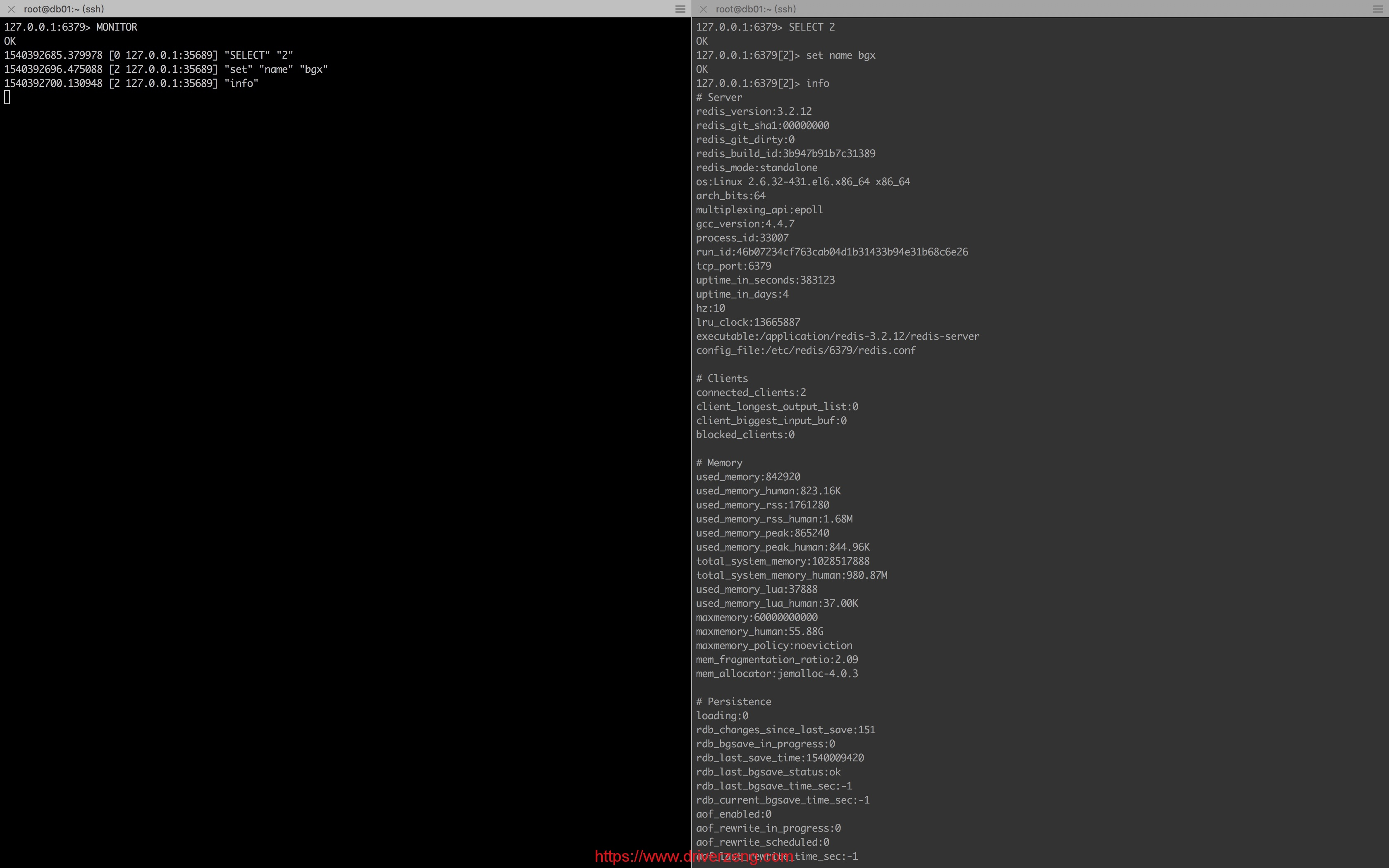The width and height of the screenshot is (1389, 868).
Task: Click the executable redis-server path line
Action: tap(838, 336)
